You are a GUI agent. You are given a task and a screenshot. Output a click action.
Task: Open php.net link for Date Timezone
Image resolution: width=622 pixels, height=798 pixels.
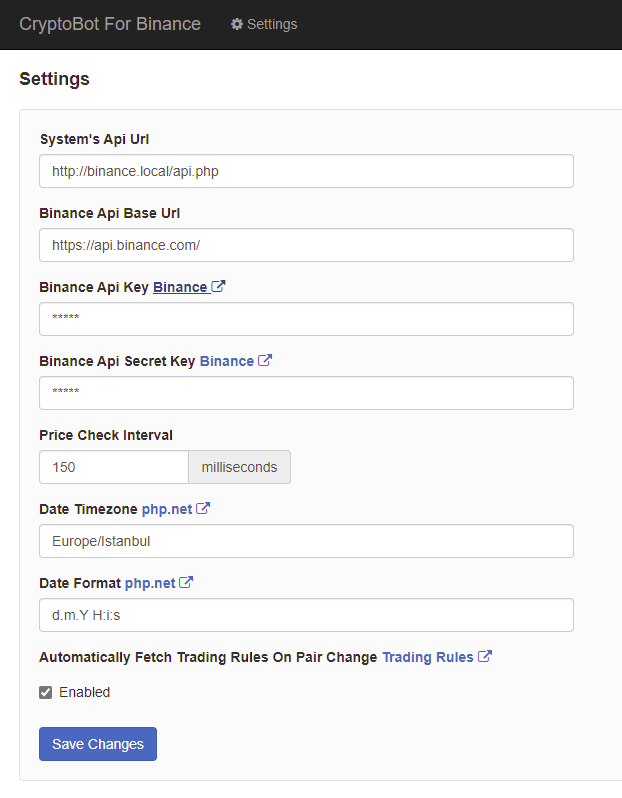tap(167, 509)
